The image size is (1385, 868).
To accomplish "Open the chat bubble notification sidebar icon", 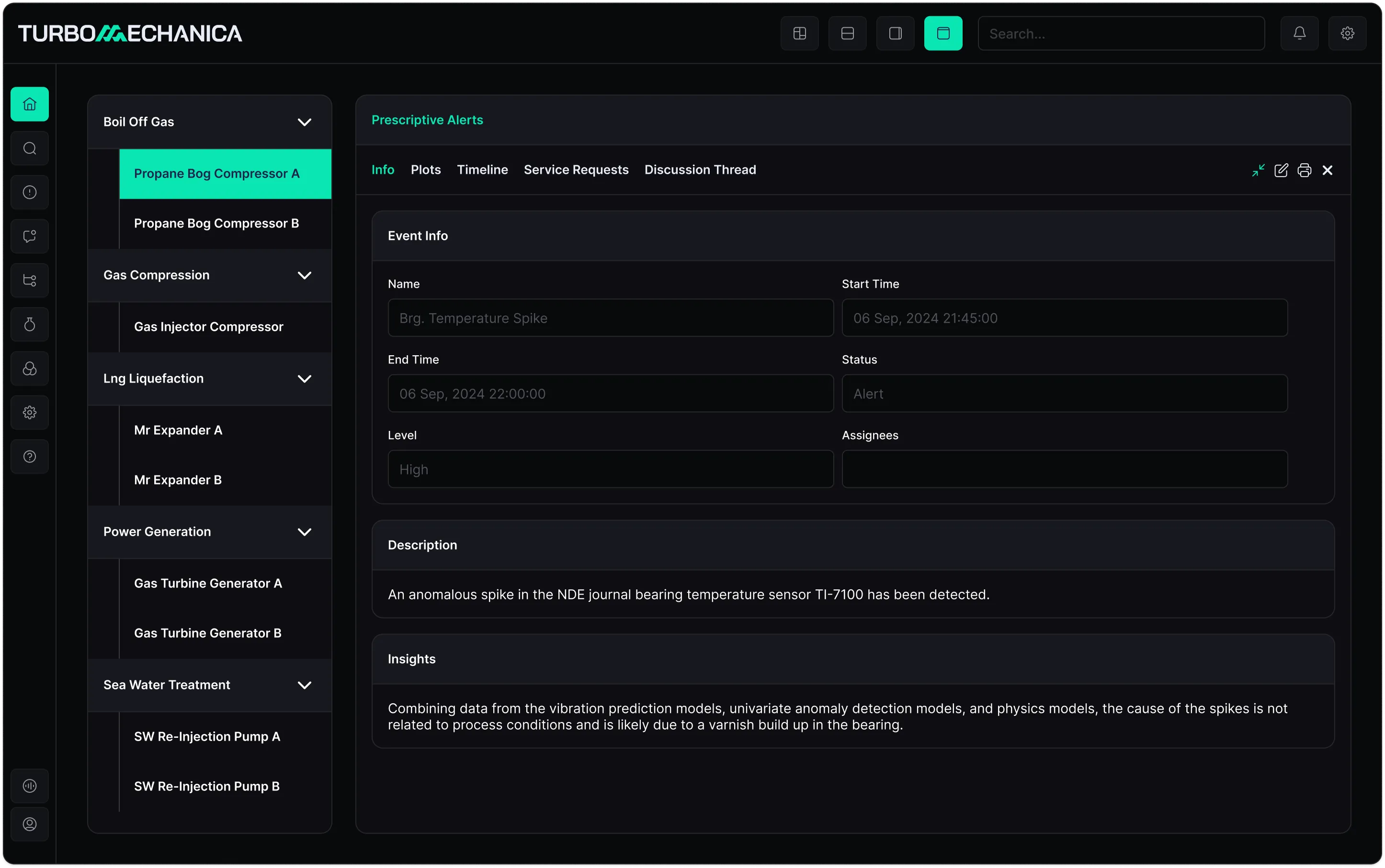I will 29,236.
